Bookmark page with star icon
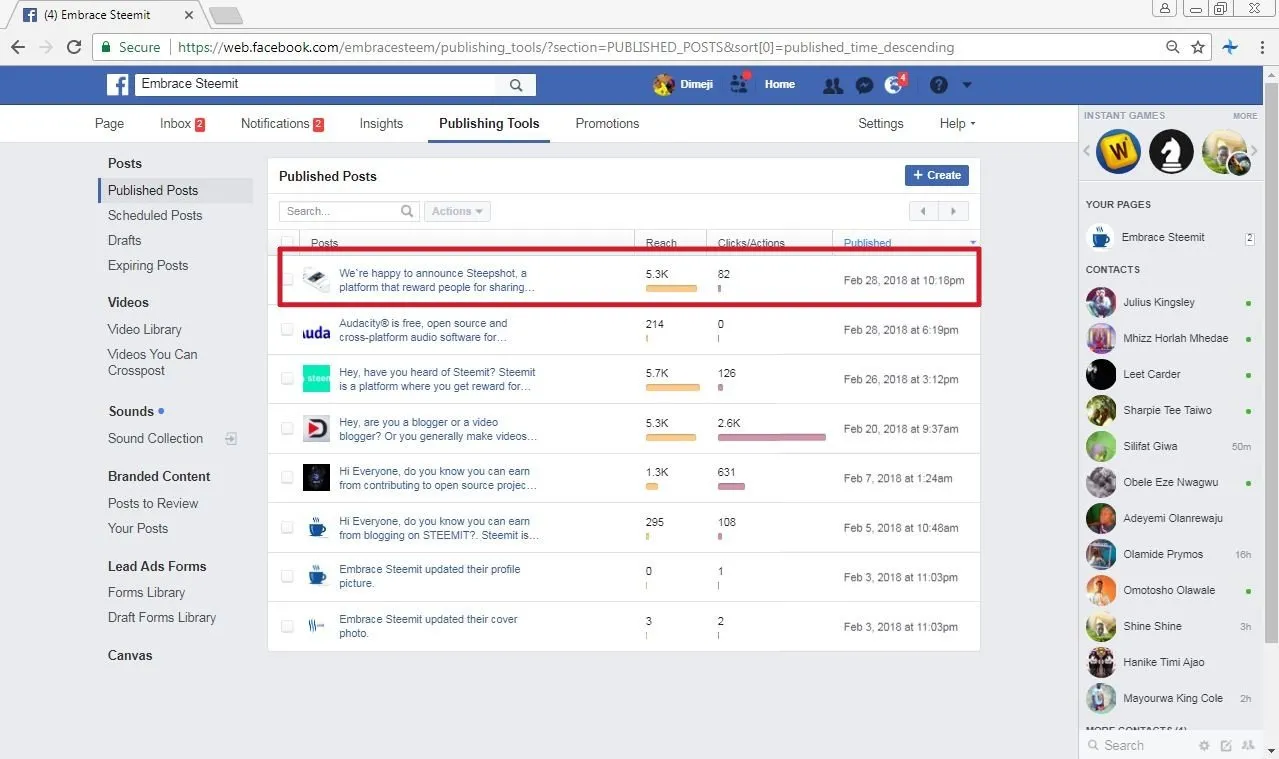Screen dimensions: 1279x759 [1197, 47]
